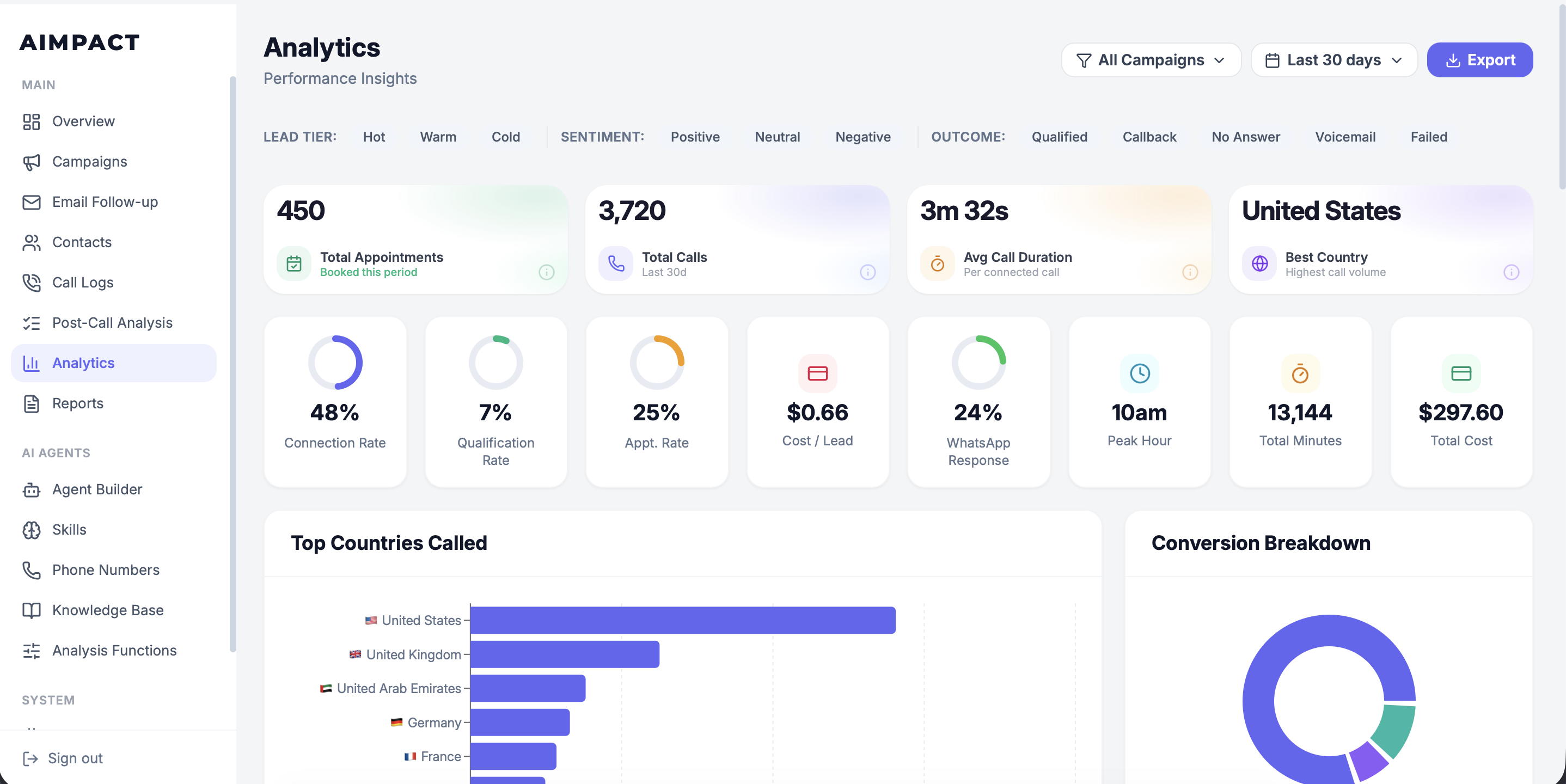Click the calendar icon for Total Appointments

point(294,264)
